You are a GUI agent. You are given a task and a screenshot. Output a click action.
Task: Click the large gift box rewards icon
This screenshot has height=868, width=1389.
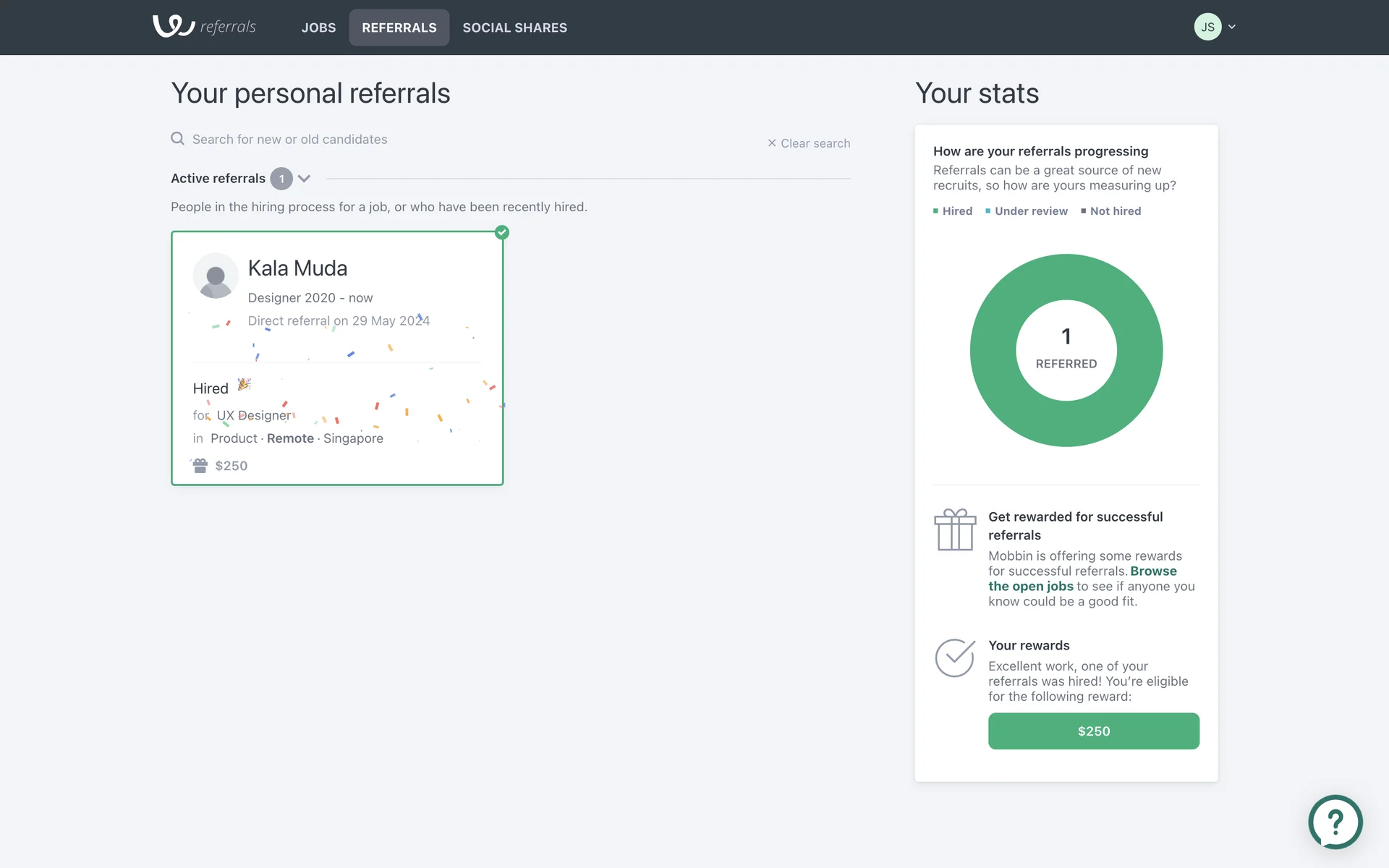coord(954,529)
